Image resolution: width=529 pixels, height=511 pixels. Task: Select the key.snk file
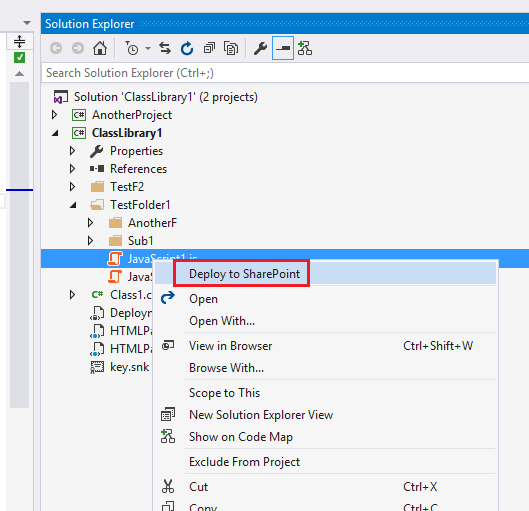pos(130,367)
